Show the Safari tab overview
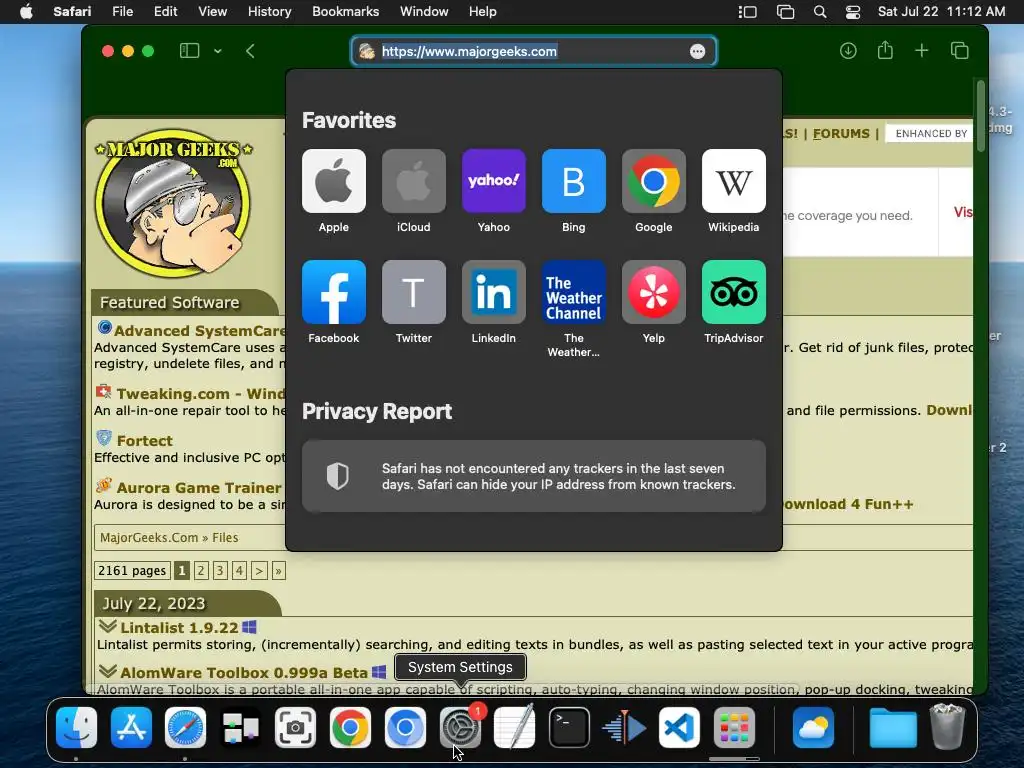 click(x=959, y=51)
